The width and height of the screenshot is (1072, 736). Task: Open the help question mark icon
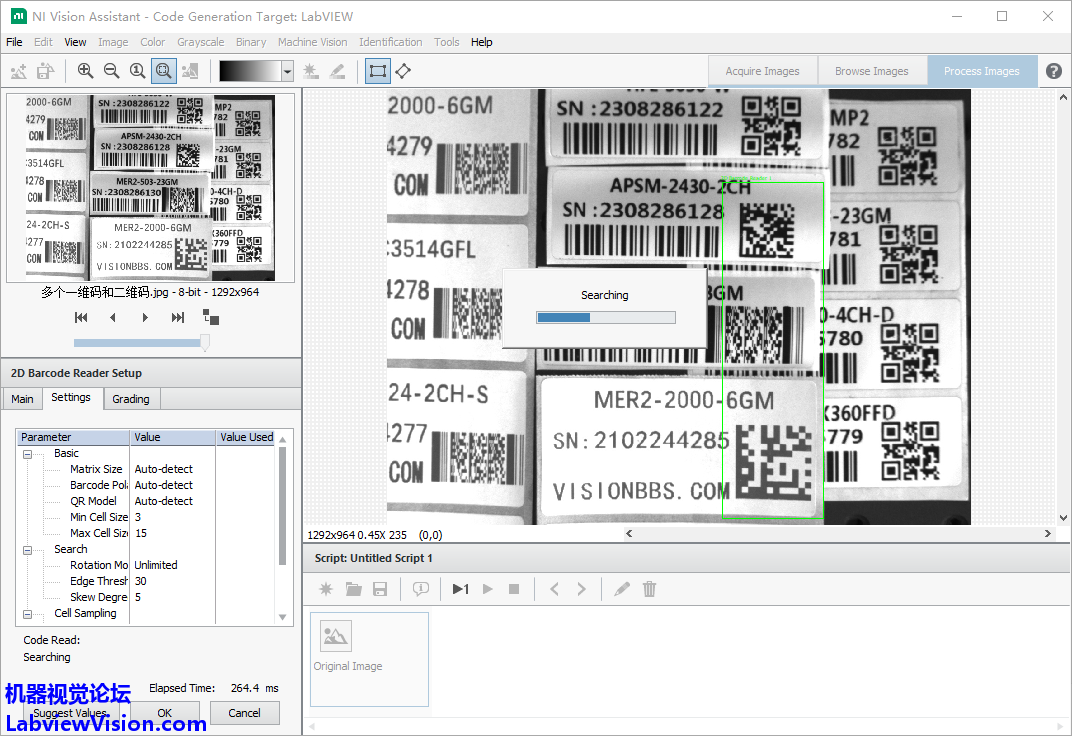pyautogui.click(x=1054, y=71)
